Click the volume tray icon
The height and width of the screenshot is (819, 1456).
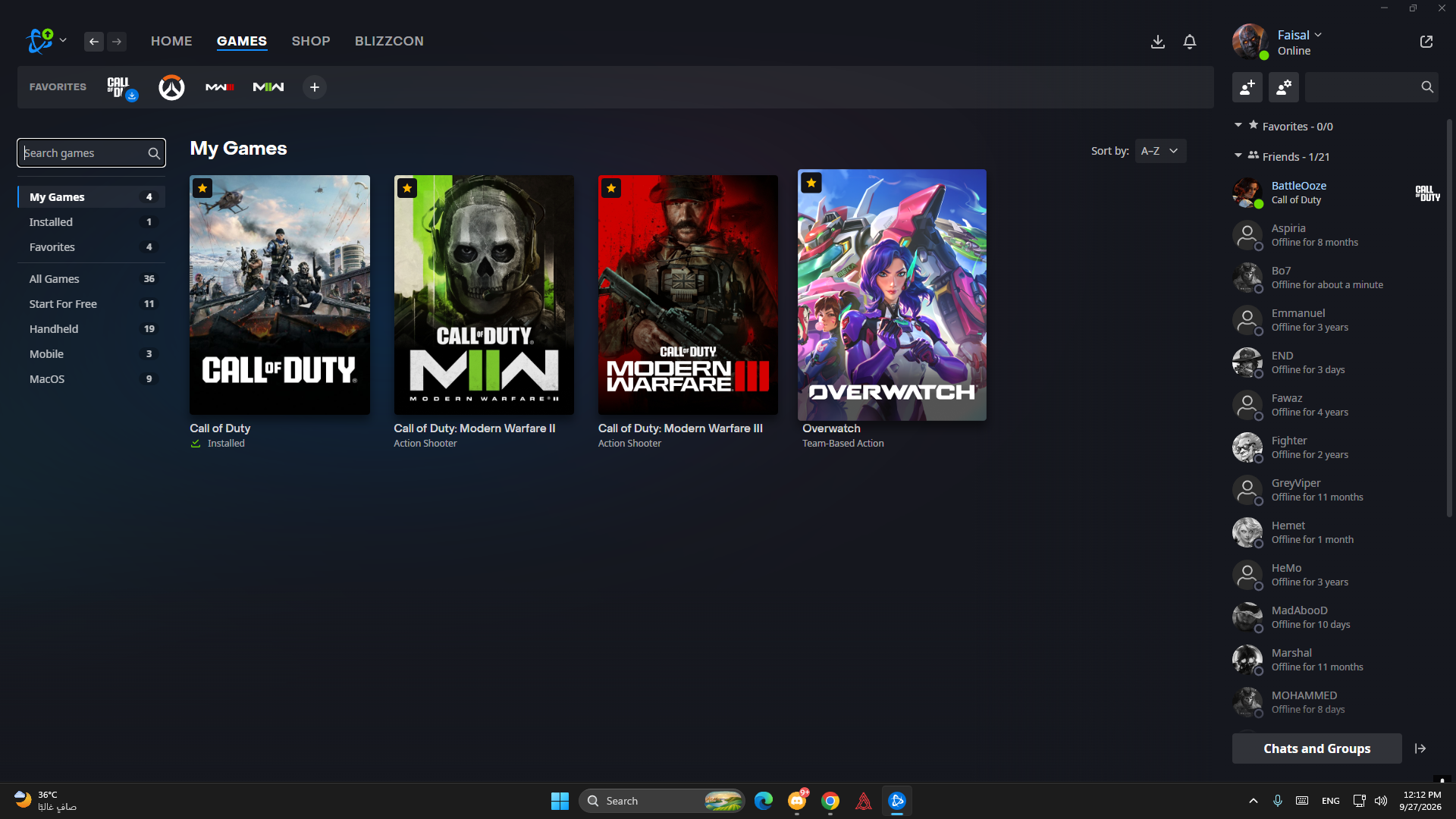coord(1381,801)
